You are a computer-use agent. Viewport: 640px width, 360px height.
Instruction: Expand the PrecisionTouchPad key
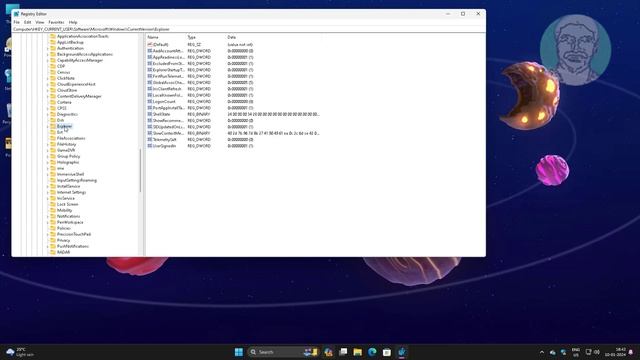click(x=47, y=234)
